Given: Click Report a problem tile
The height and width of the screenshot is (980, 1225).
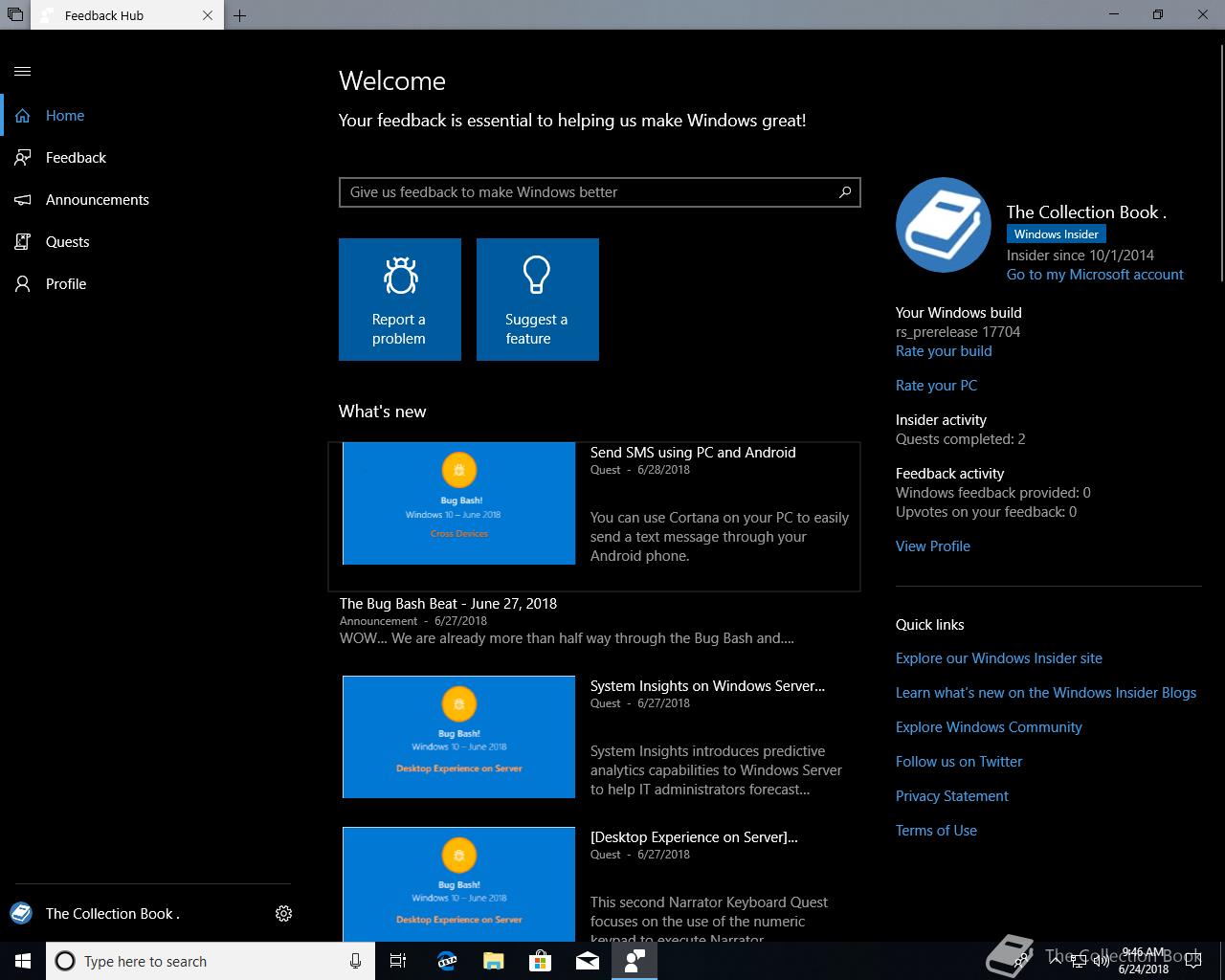Looking at the screenshot, I should (x=400, y=300).
